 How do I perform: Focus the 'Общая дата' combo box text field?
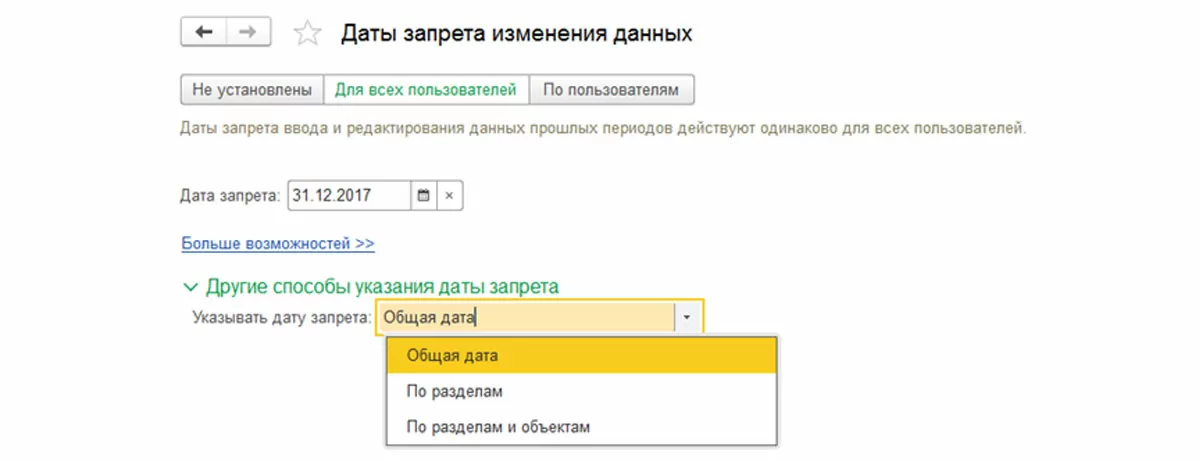tap(524, 319)
